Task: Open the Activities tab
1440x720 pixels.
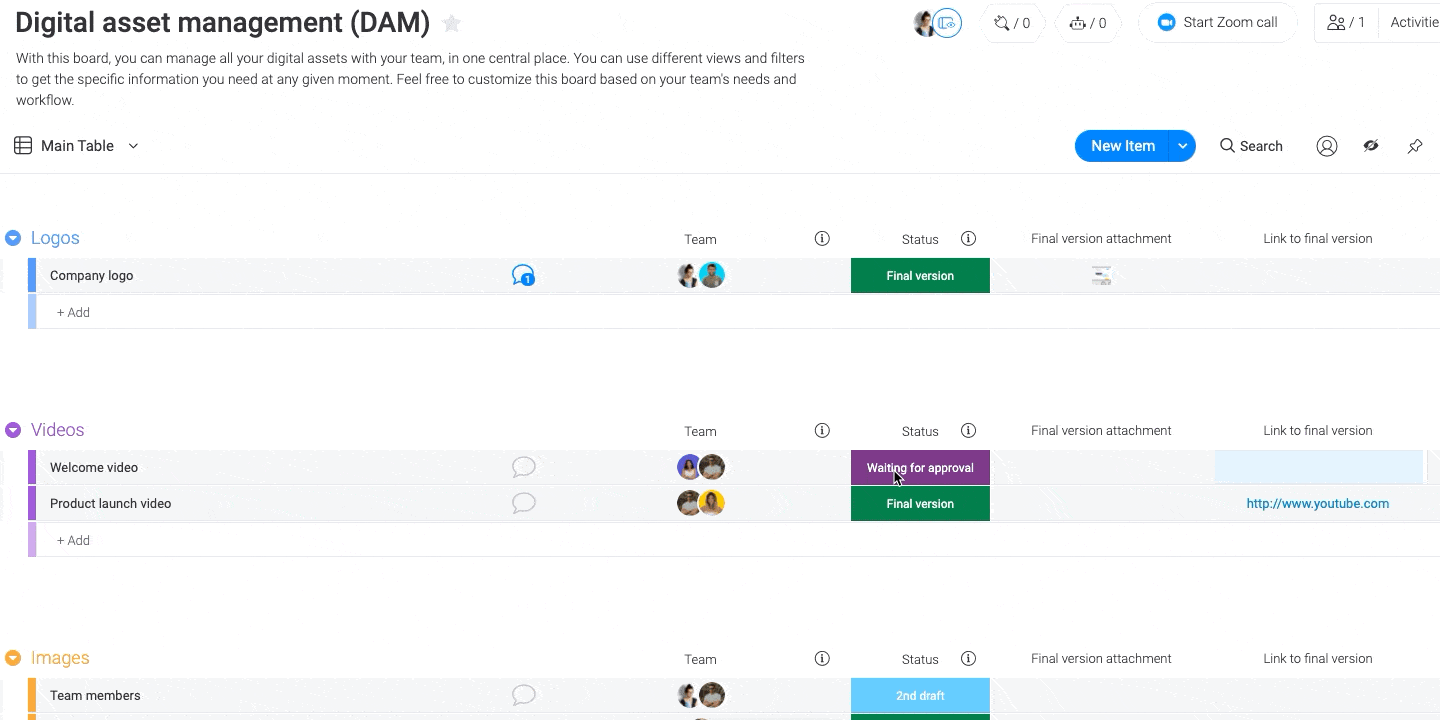Action: (1414, 23)
